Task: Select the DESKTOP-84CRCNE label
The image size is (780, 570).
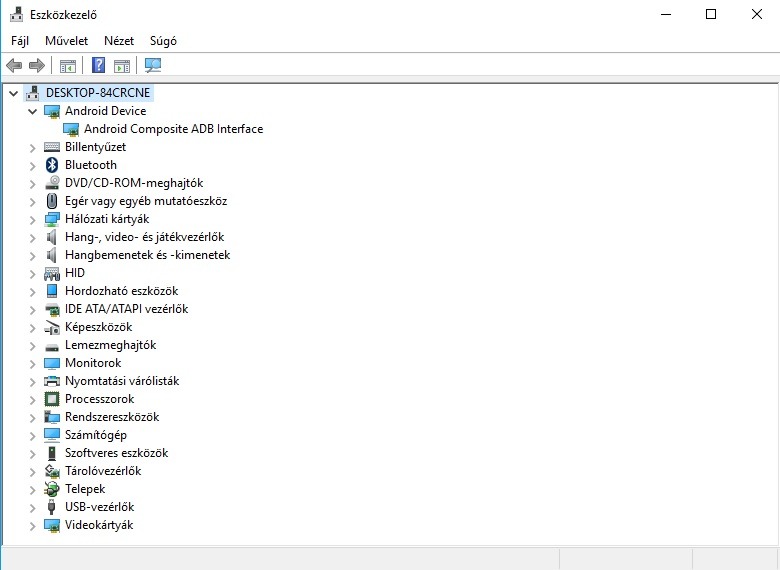Action: pyautogui.click(x=98, y=93)
